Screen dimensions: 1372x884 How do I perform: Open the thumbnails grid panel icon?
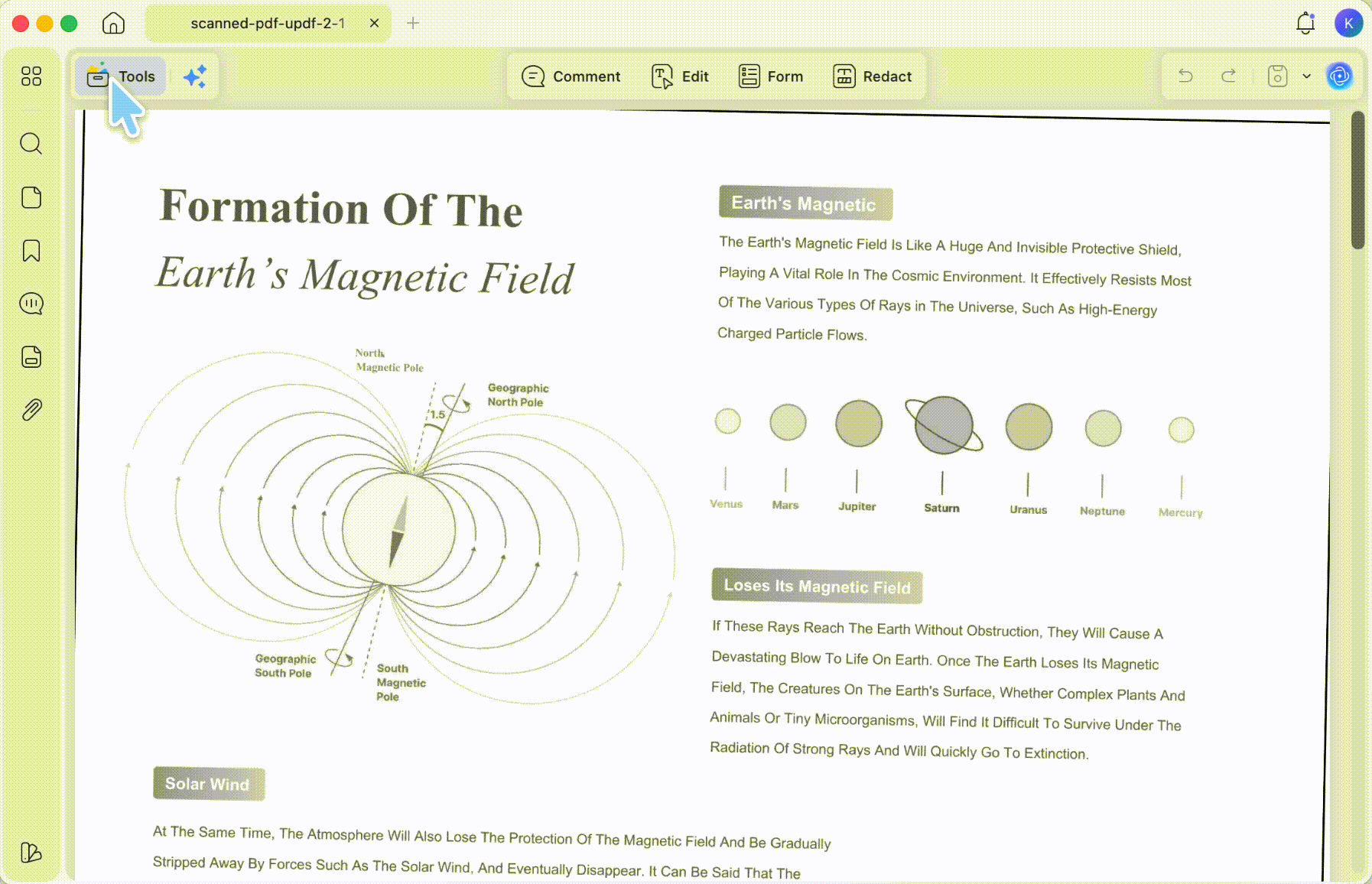[31, 76]
